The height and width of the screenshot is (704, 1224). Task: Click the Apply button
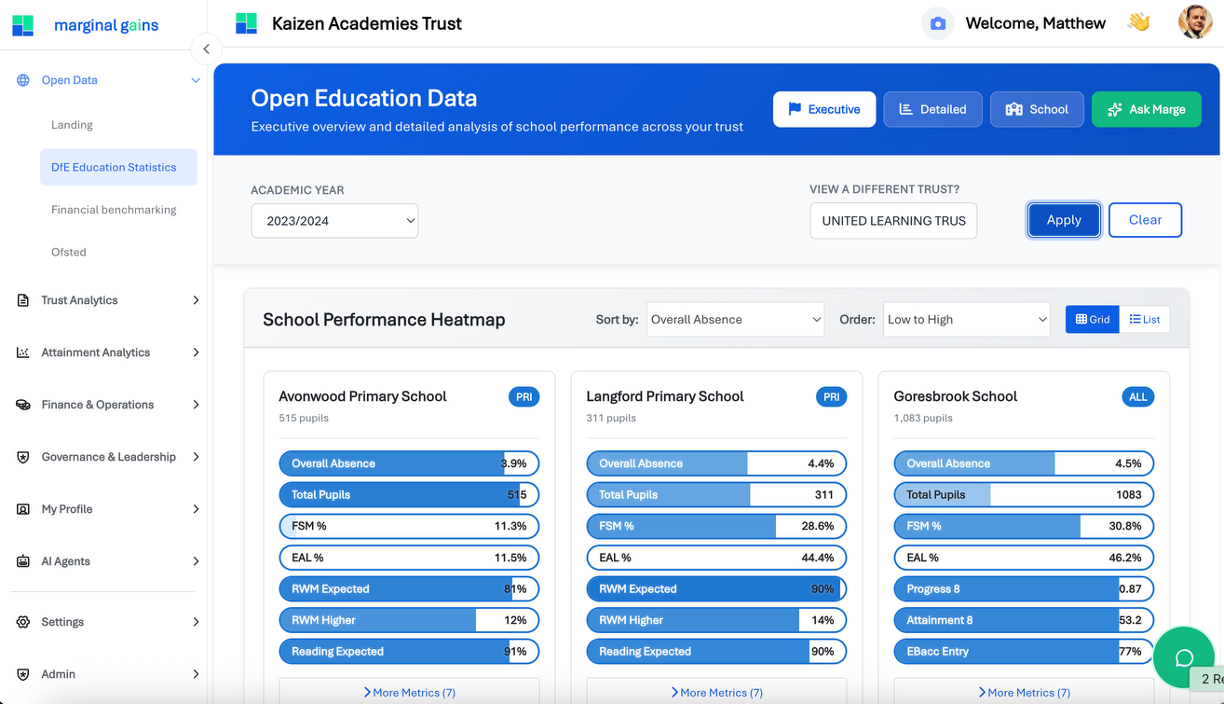coord(1063,220)
